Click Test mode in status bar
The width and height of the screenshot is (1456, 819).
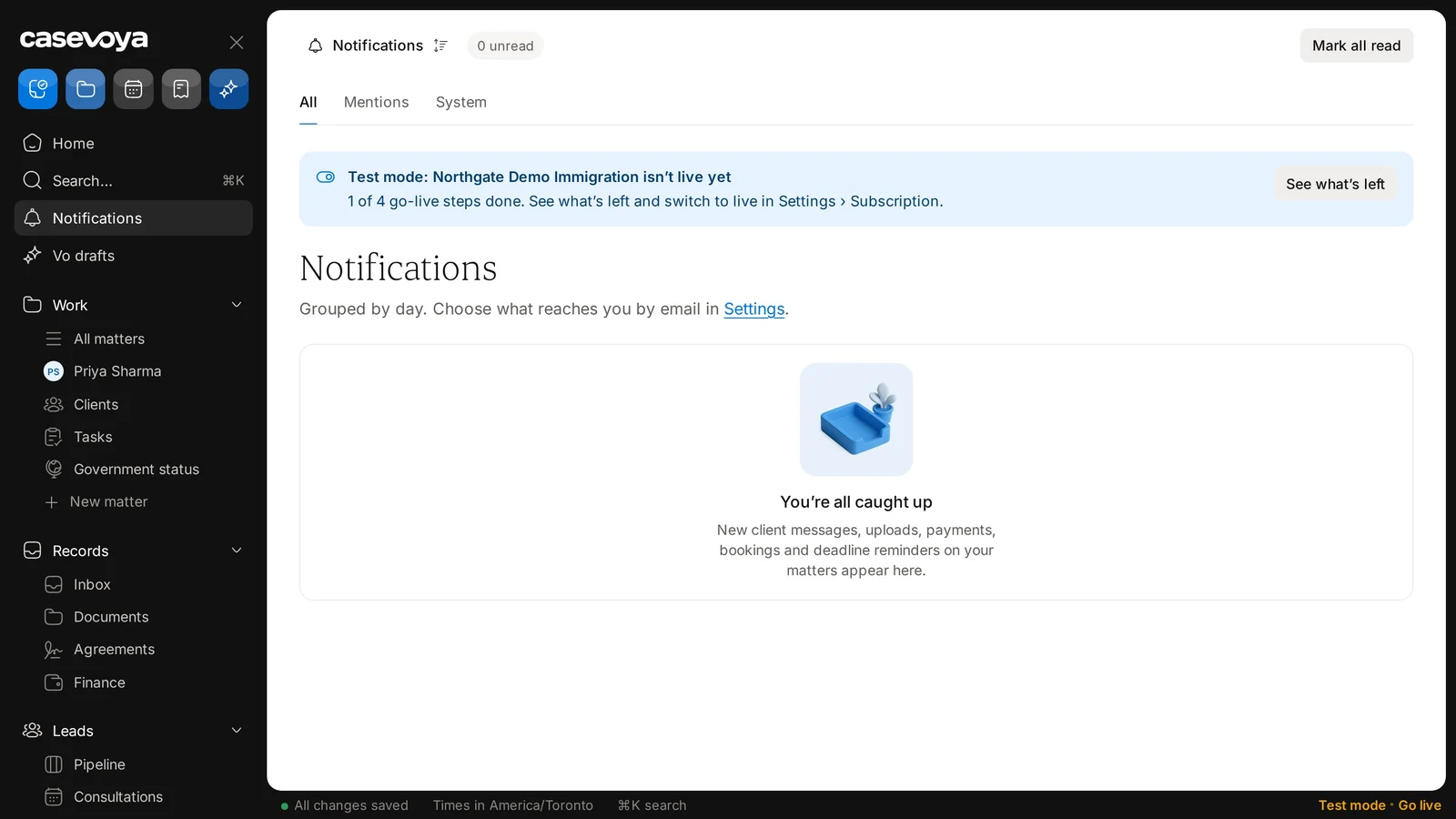pyautogui.click(x=1352, y=805)
